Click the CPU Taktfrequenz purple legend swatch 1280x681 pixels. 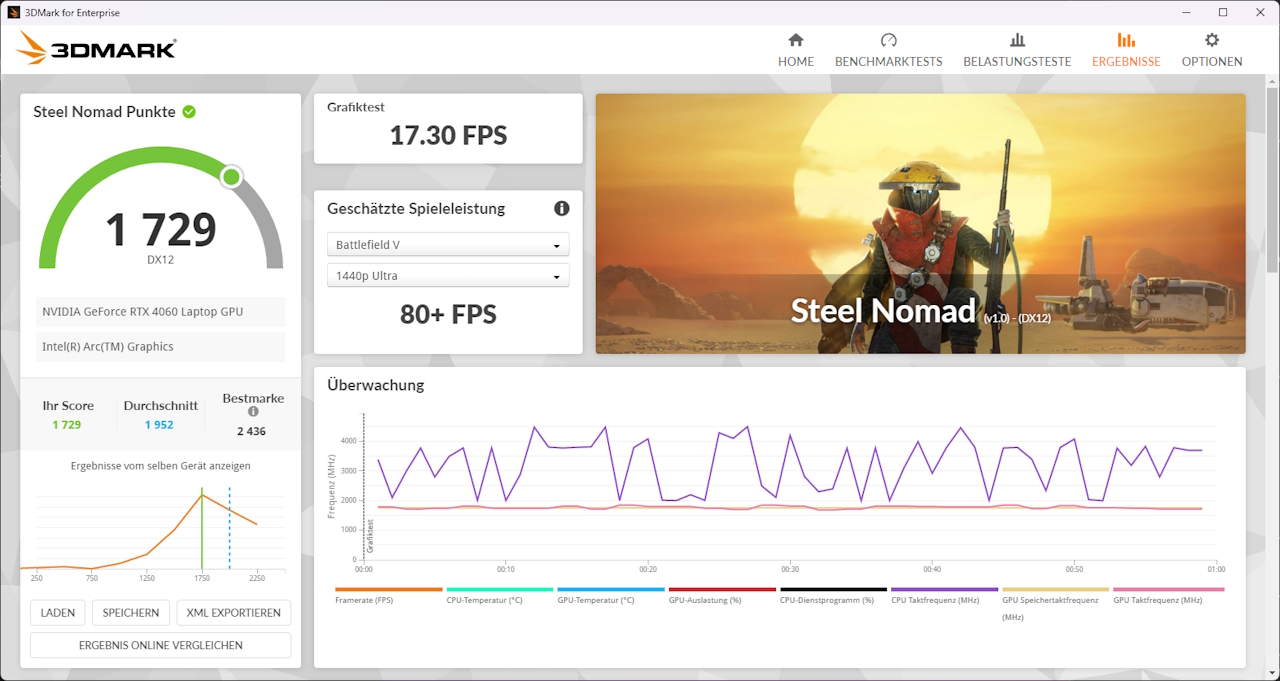[944, 590]
